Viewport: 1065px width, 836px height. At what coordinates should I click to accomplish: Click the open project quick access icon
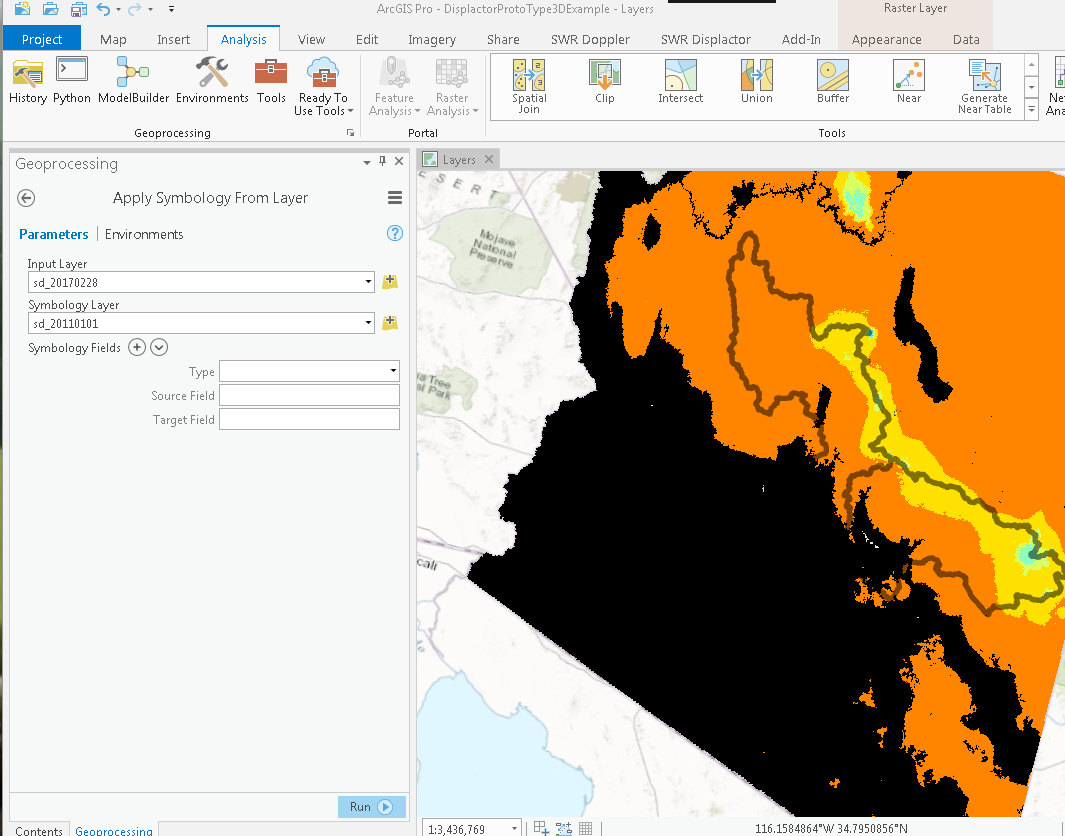point(50,9)
